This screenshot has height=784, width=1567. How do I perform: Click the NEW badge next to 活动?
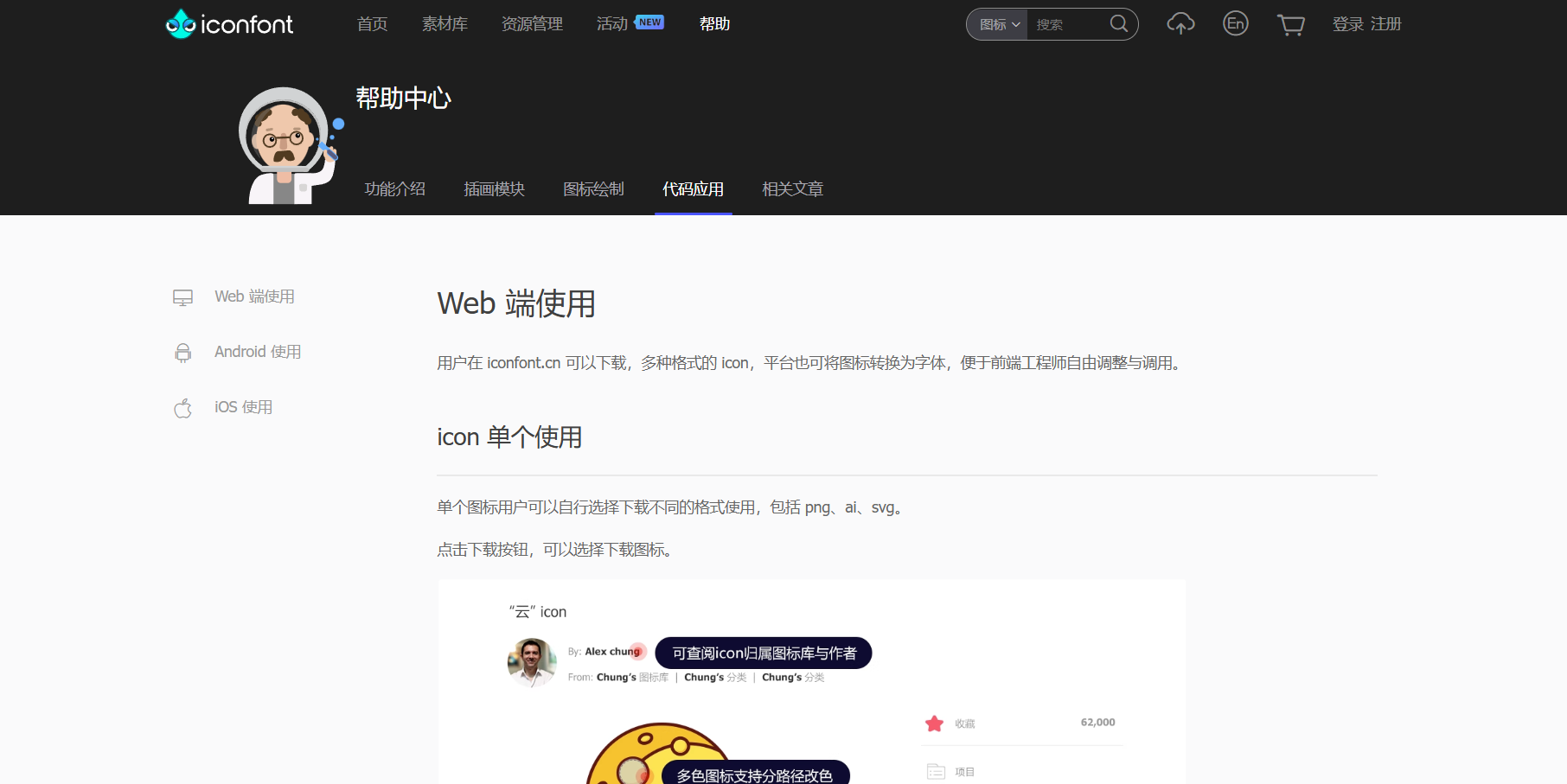click(x=649, y=22)
